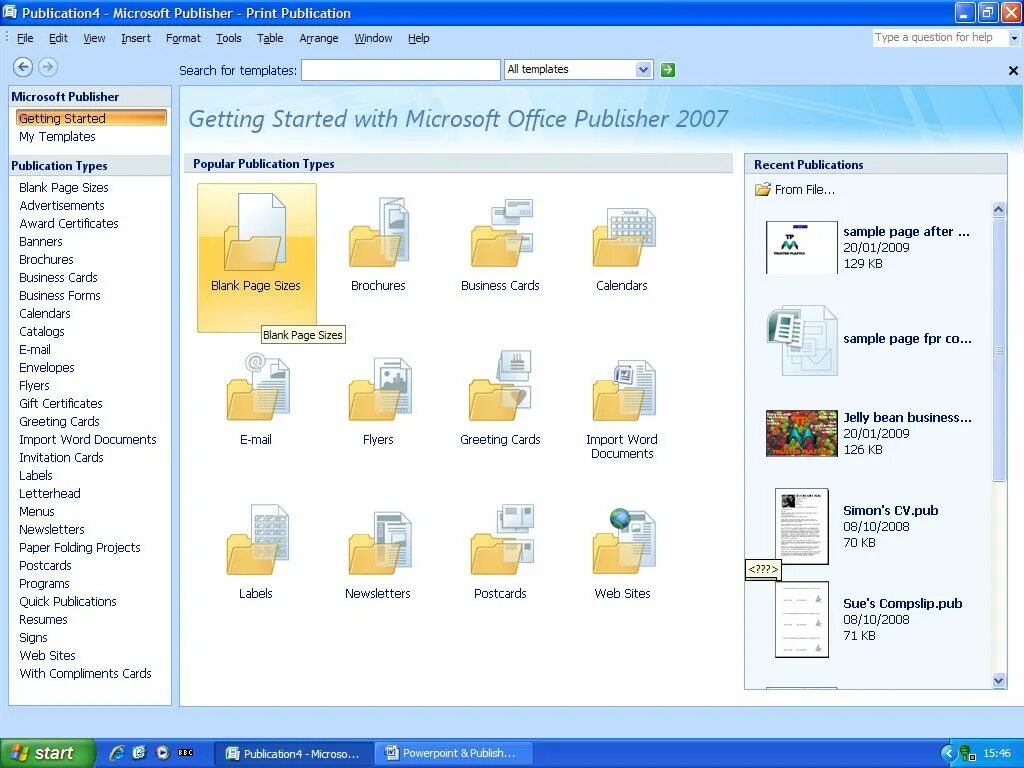Screen dimensions: 1024x768
Task: Click Recent Publications scroll down arrow
Action: tap(998, 680)
